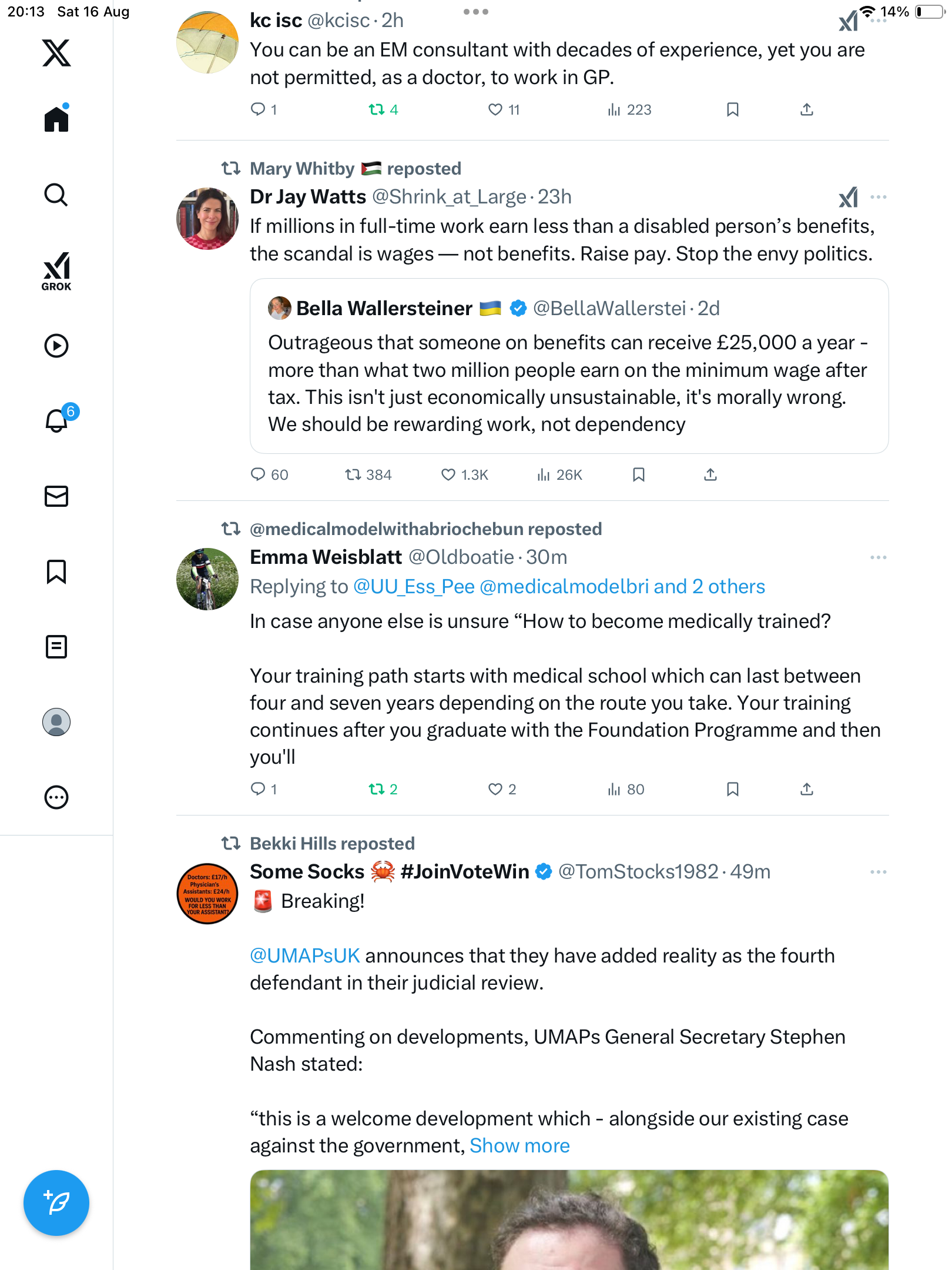Open sidebar Bookmarks page

tap(56, 571)
